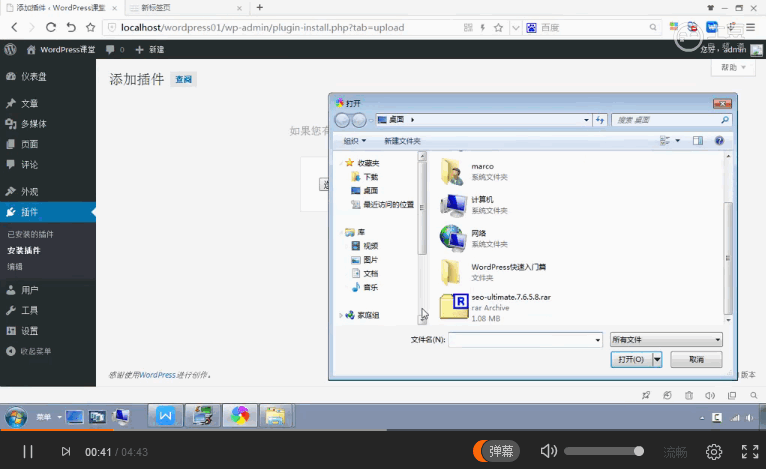Viewport: 766px width, 469px height.
Task: Click the browser undo/restore icon
Action: [71, 27]
